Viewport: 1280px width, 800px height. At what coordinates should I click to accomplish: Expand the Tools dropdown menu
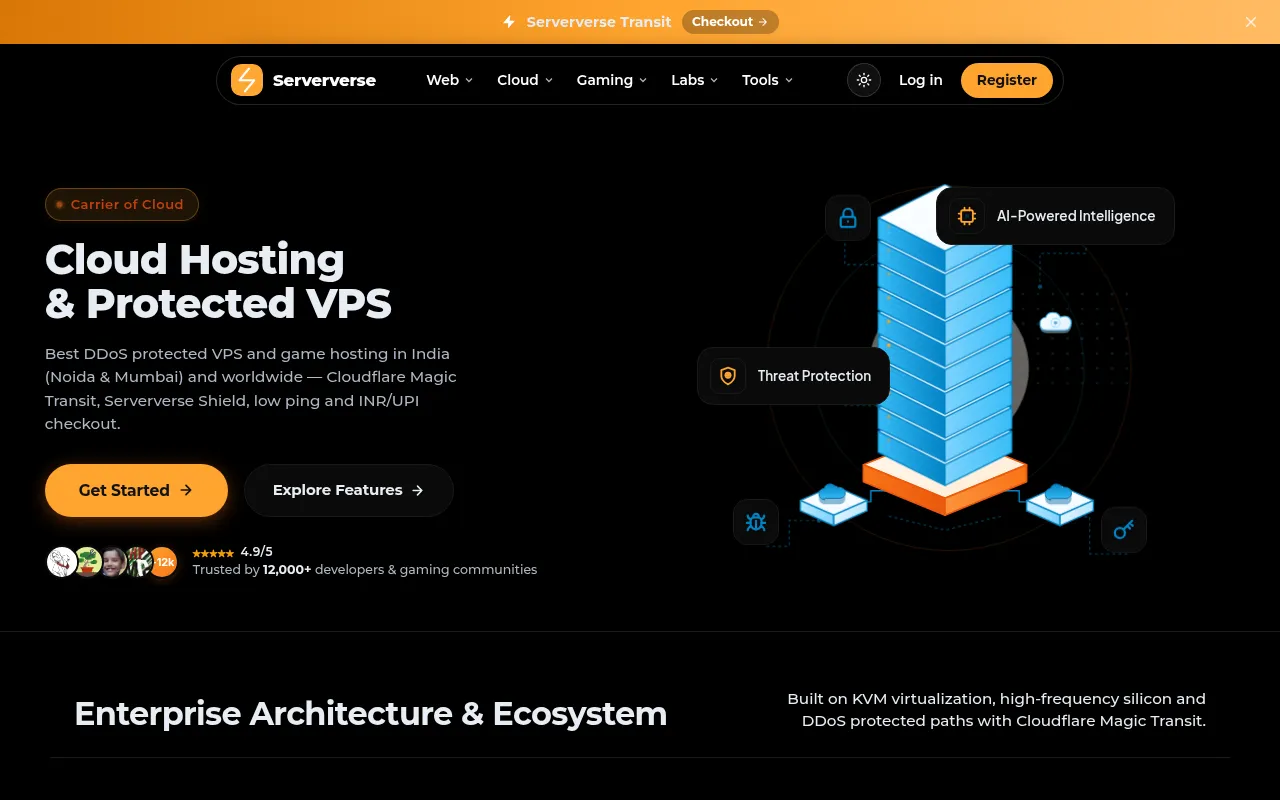(x=767, y=80)
